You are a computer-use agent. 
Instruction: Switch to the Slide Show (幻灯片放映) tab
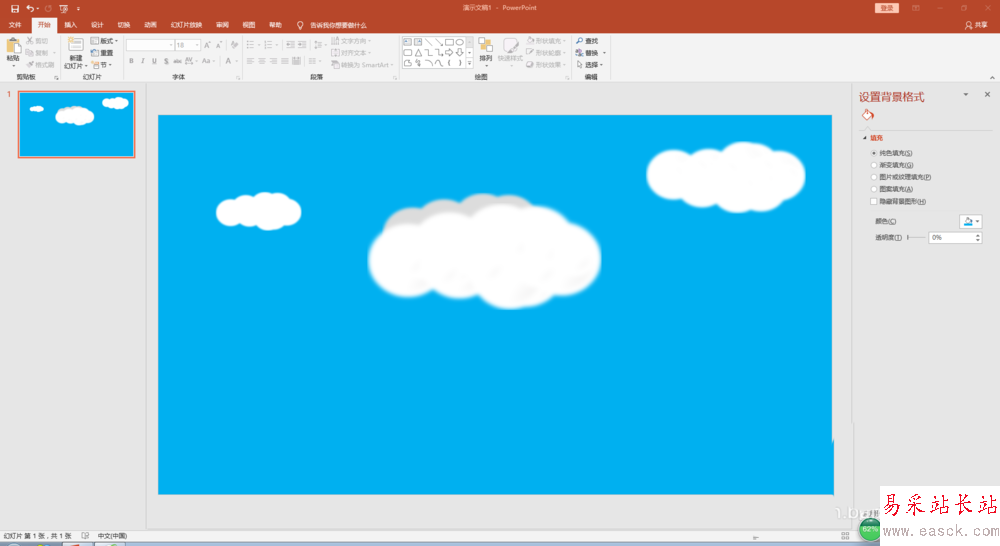coord(186,26)
